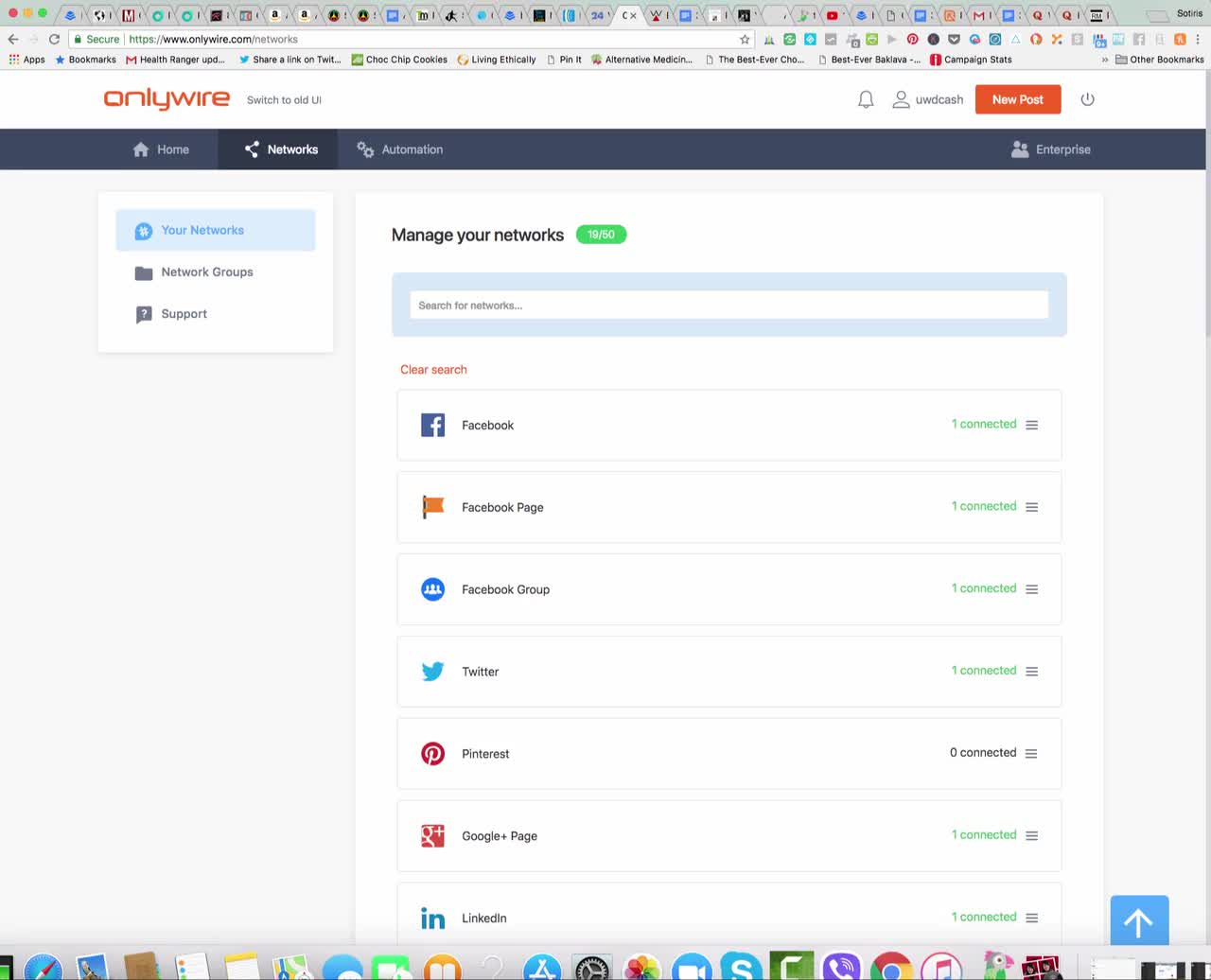The width and height of the screenshot is (1211, 980).
Task: Open the Twitter row options menu
Action: [1031, 671]
